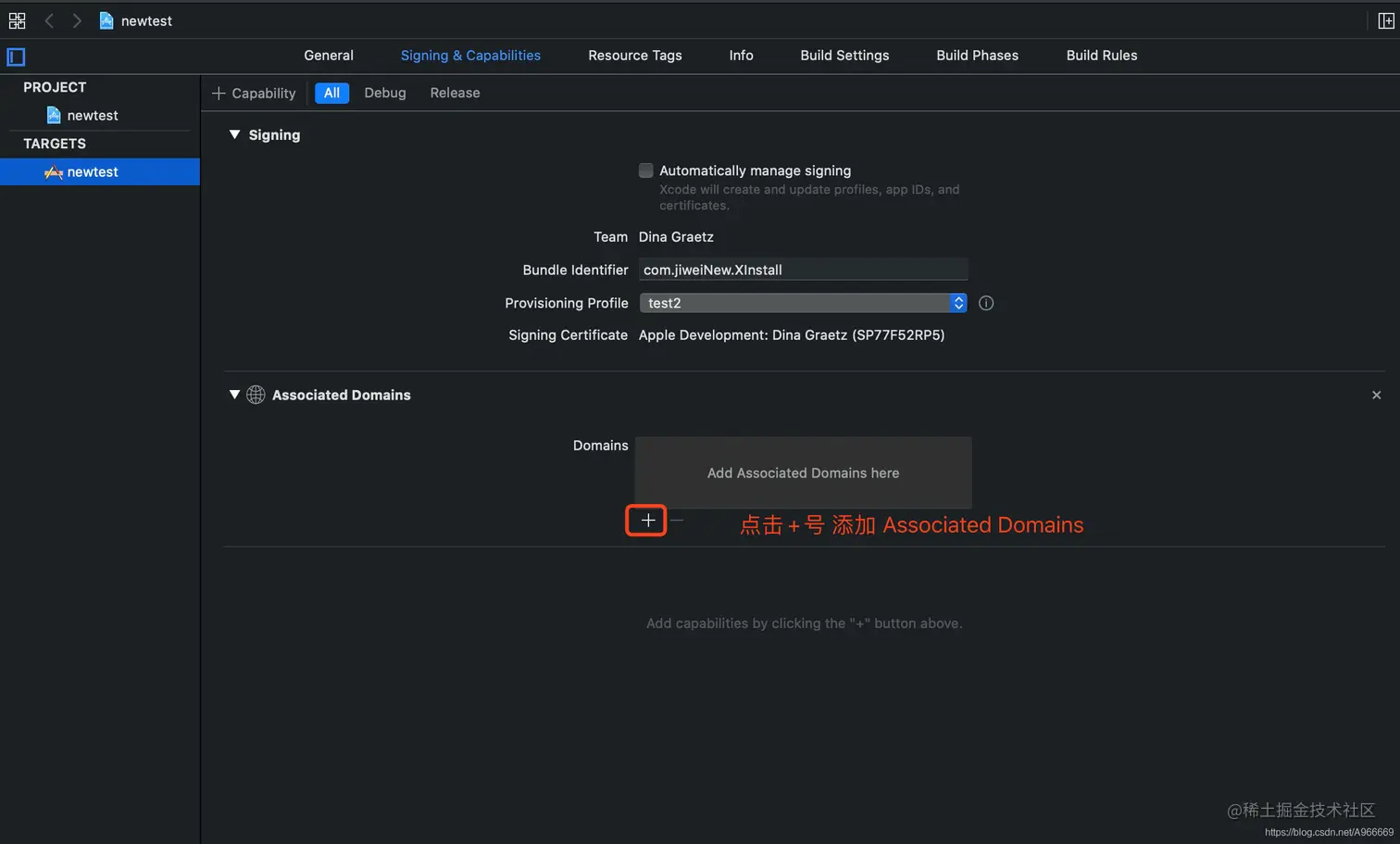Click the globe icon beside Associated Domains
The height and width of the screenshot is (844, 1400).
256,395
